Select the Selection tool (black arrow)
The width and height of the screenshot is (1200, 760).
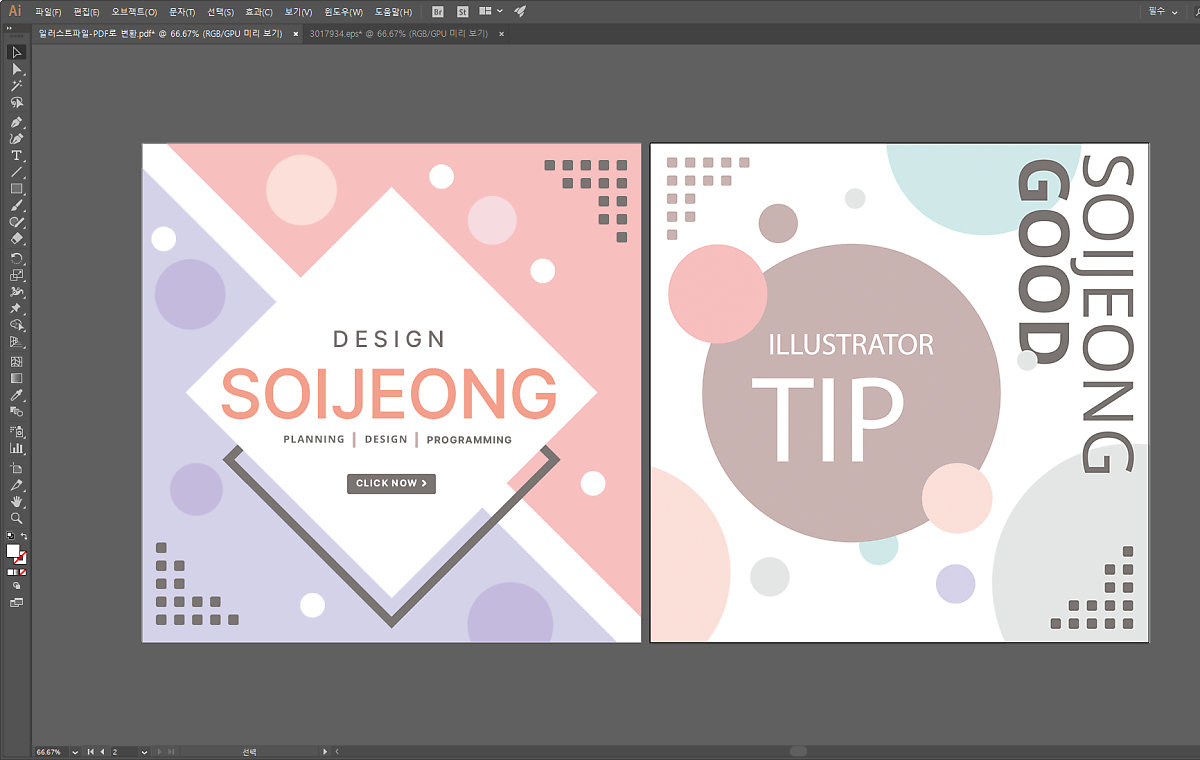(17, 52)
